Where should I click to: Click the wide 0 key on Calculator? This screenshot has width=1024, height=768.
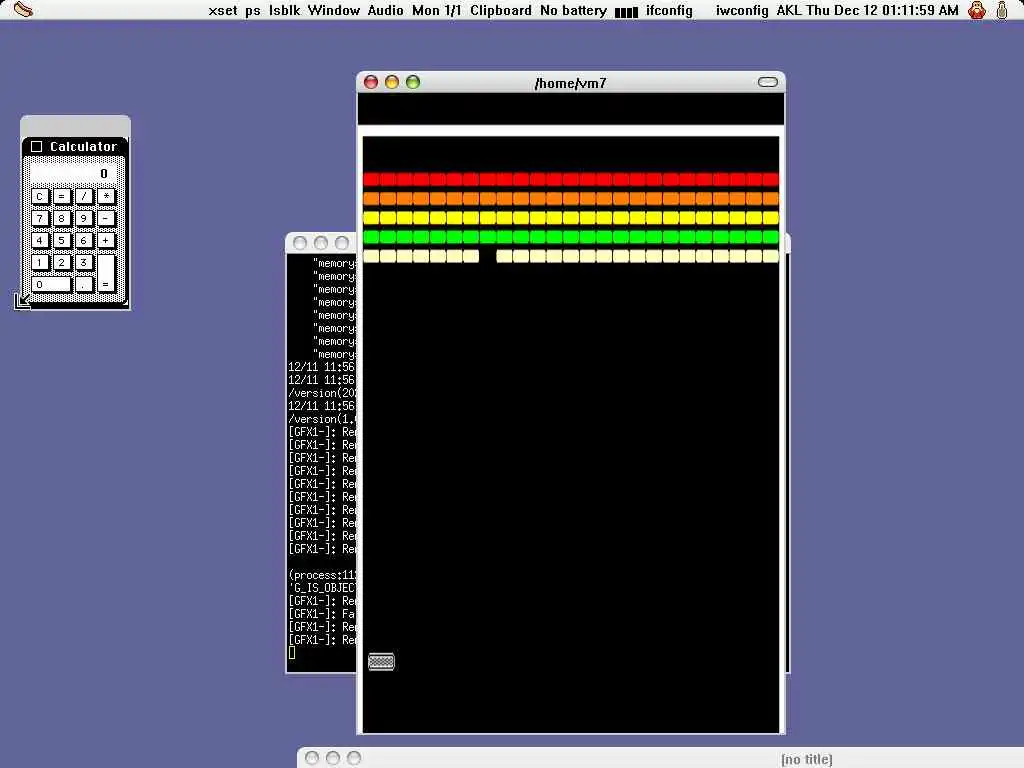pos(51,285)
